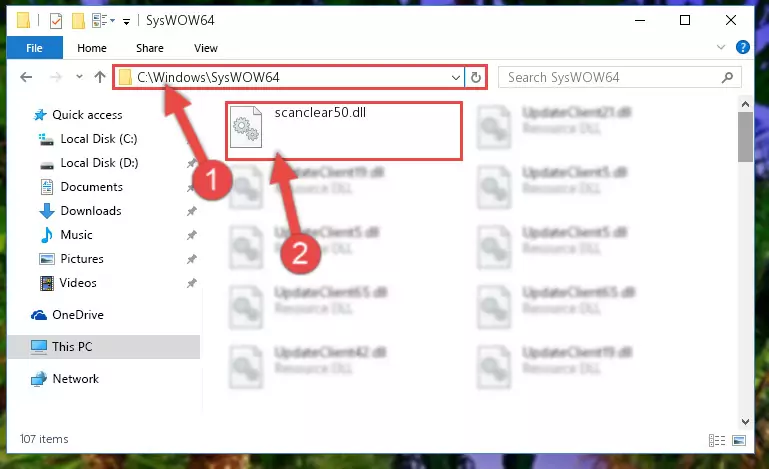This screenshot has width=769, height=469.
Task: Click the pin icon next to Downloads
Action: [191, 211]
